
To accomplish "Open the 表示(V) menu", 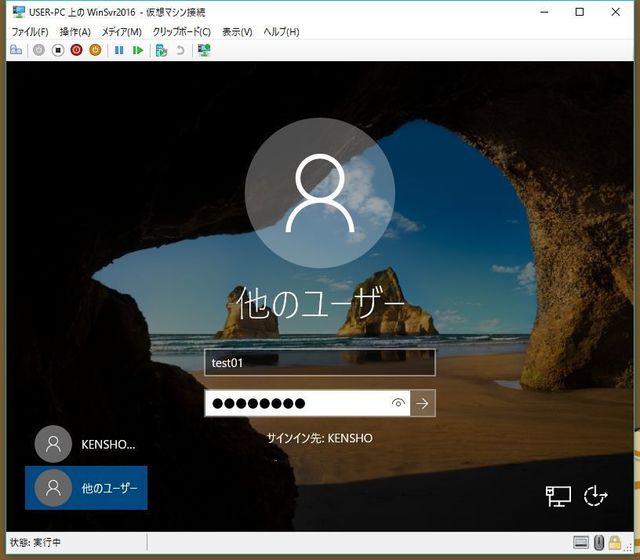I will pyautogui.click(x=237, y=32).
